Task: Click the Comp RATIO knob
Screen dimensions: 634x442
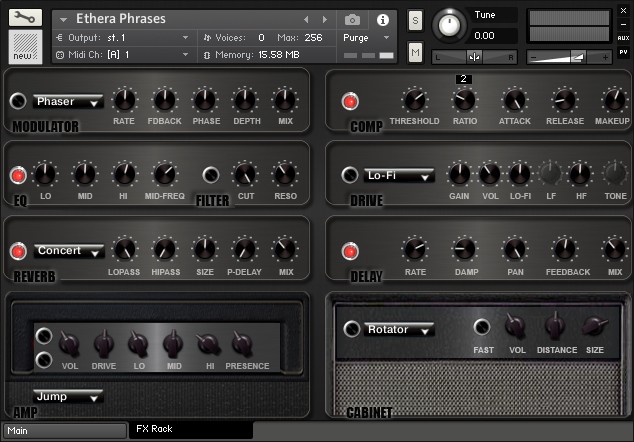Action: pos(465,100)
